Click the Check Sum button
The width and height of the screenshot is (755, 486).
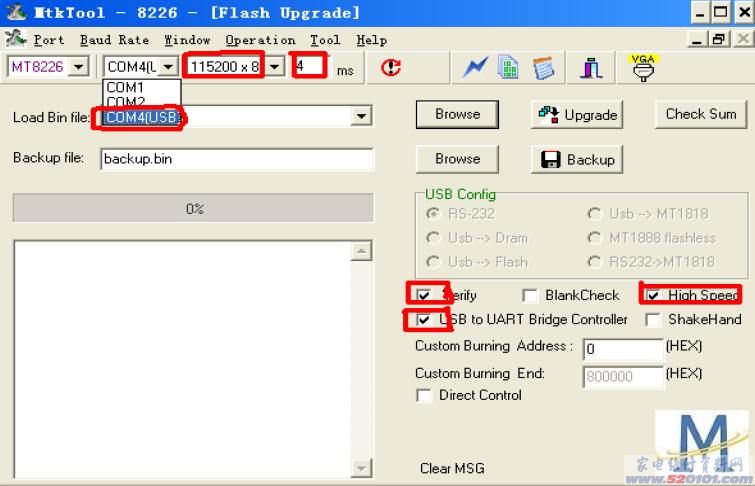701,114
